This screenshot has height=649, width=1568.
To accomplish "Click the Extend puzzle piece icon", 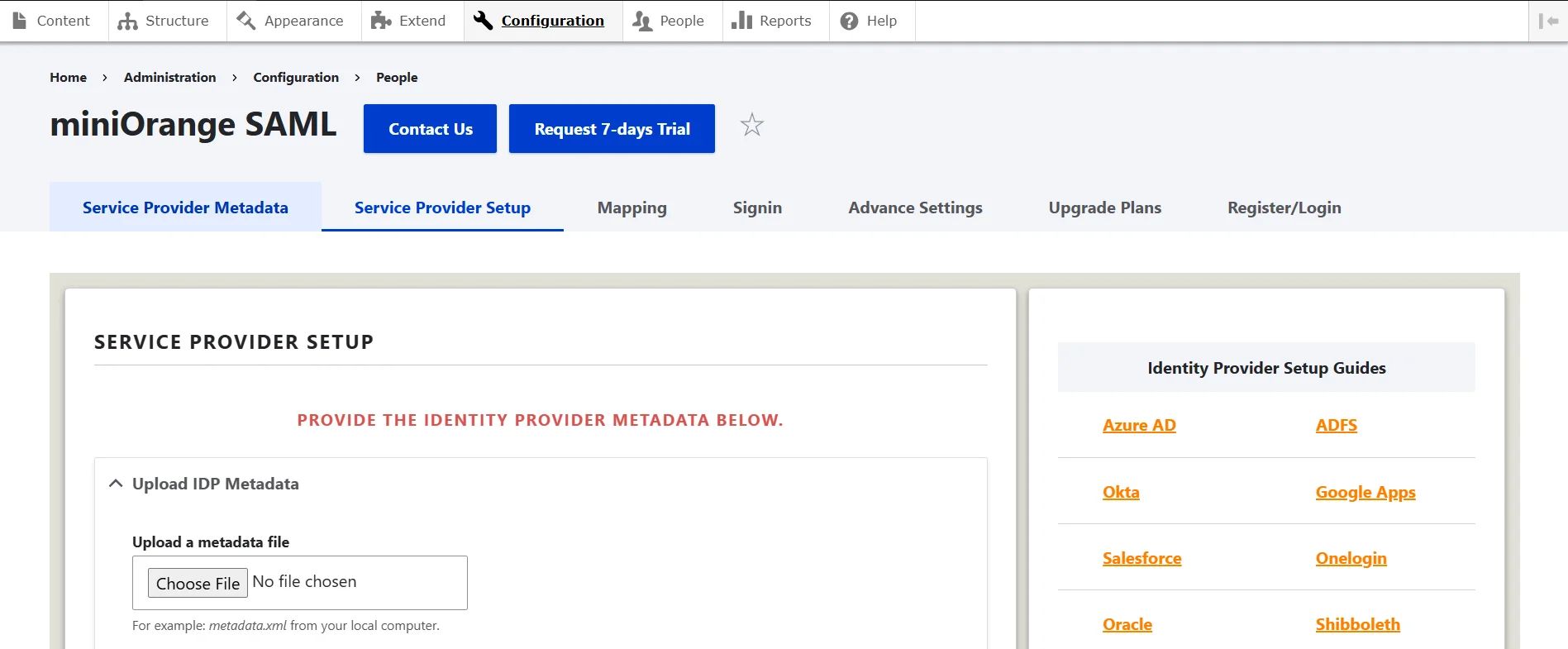I will 381,21.
